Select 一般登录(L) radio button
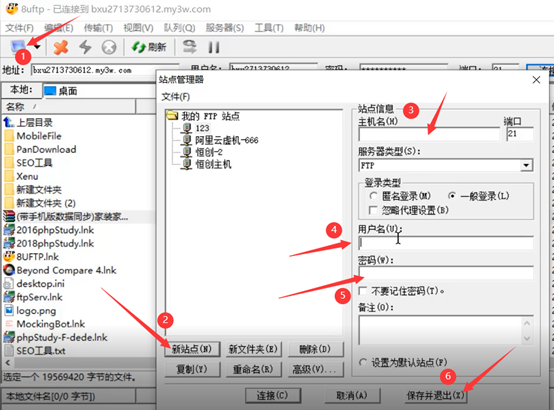The image size is (554, 410). tap(452, 196)
